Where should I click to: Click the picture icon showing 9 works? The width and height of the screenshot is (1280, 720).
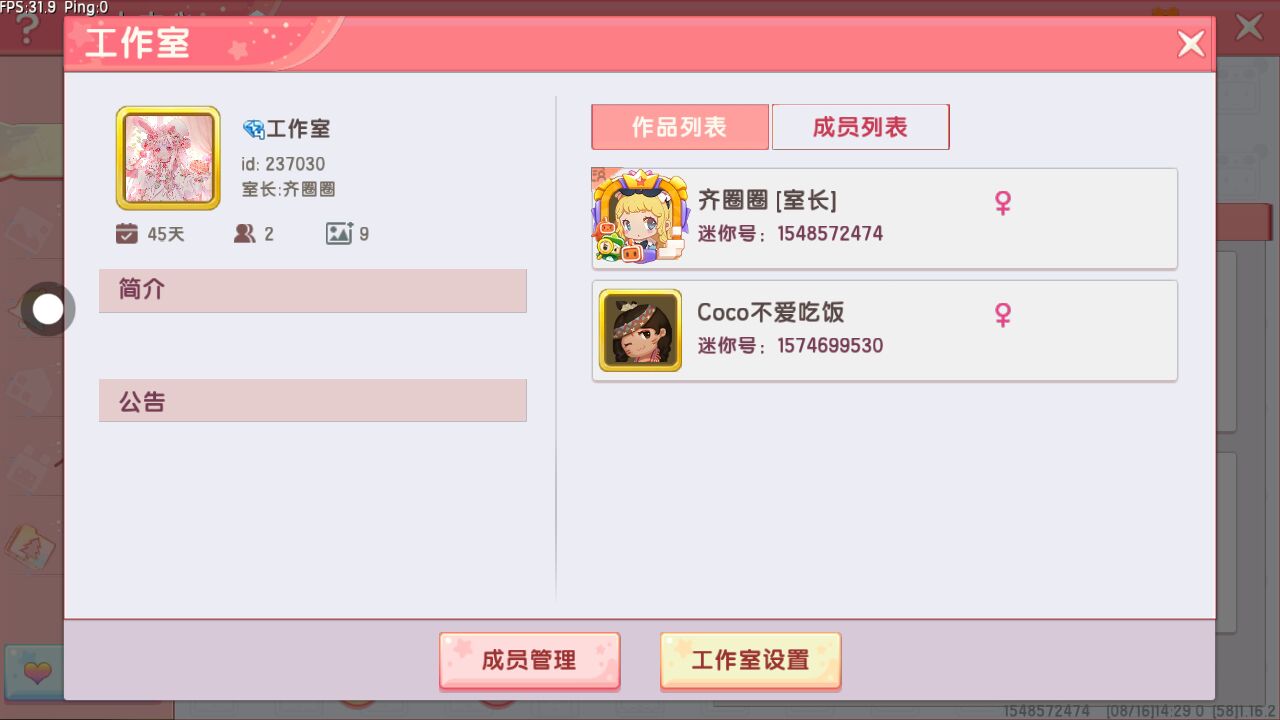coord(339,234)
